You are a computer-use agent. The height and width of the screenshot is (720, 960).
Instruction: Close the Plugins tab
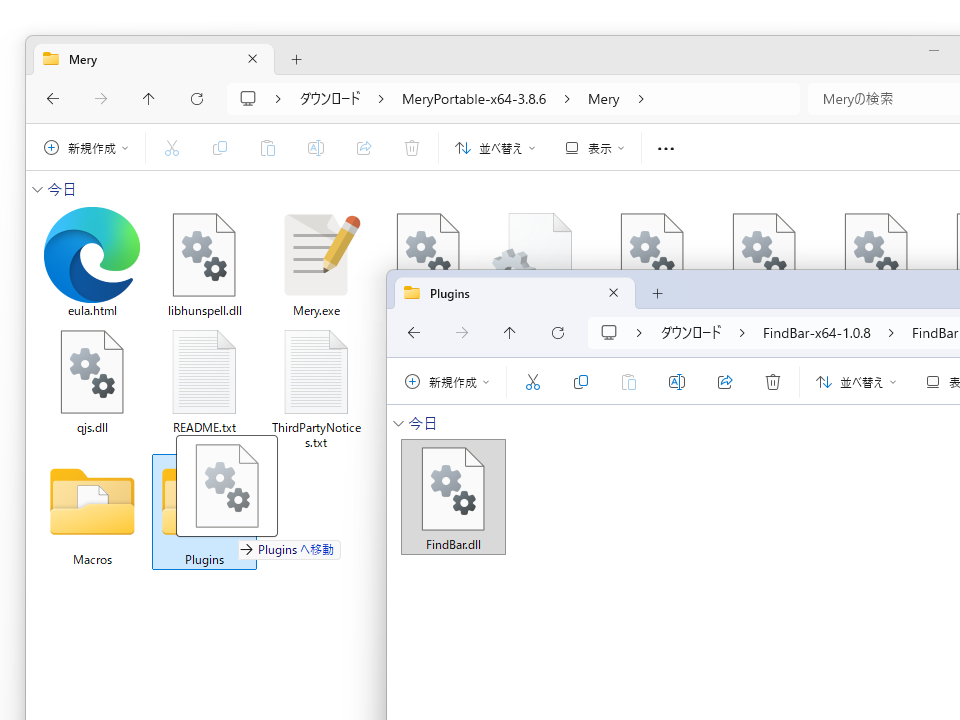click(613, 293)
